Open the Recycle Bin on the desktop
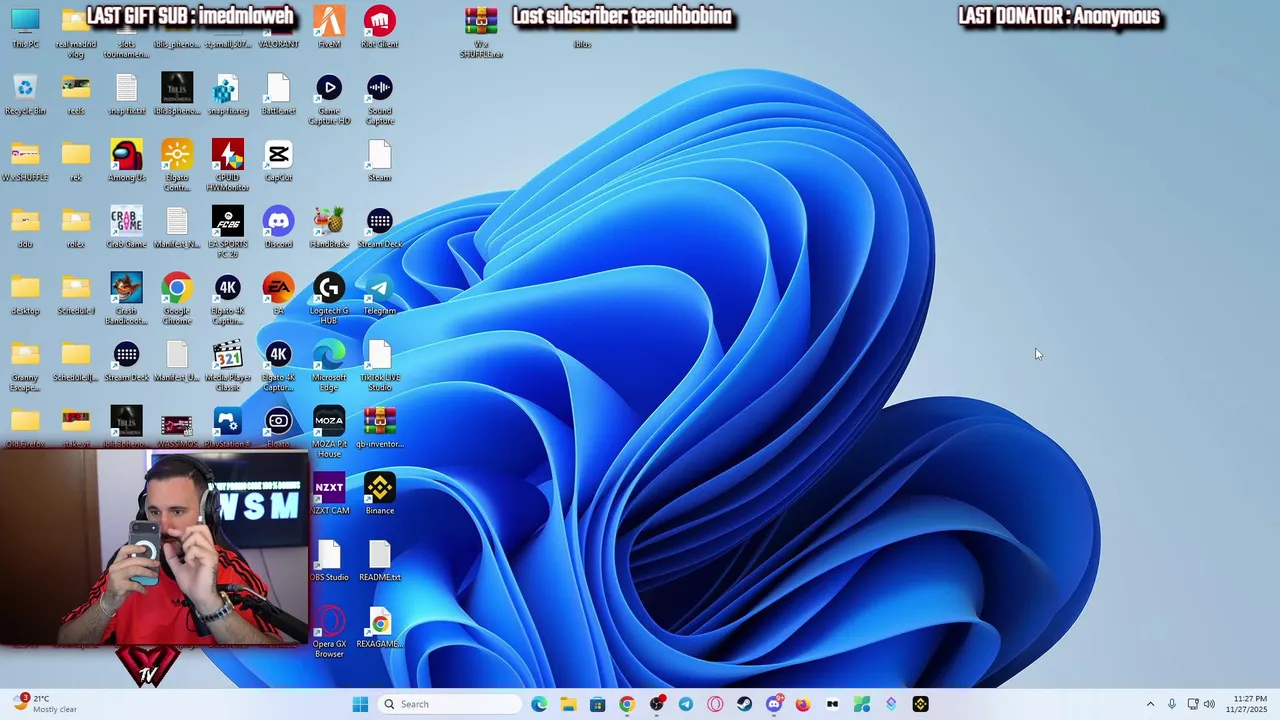The height and width of the screenshot is (720, 1280). tap(25, 96)
